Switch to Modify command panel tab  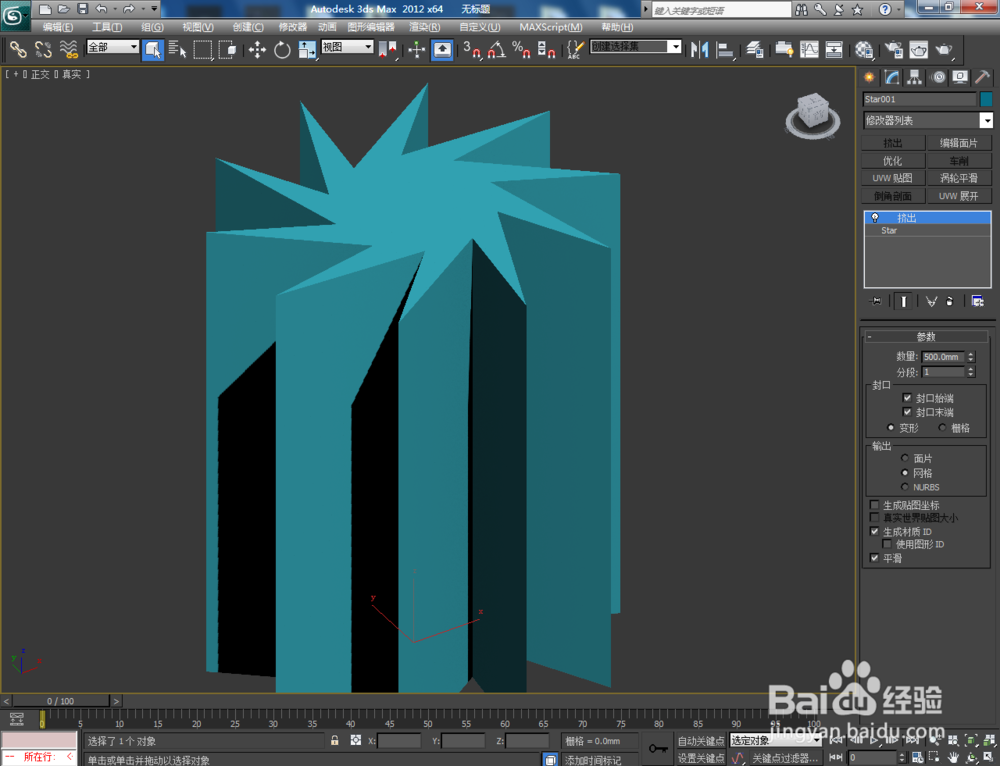[x=892, y=78]
